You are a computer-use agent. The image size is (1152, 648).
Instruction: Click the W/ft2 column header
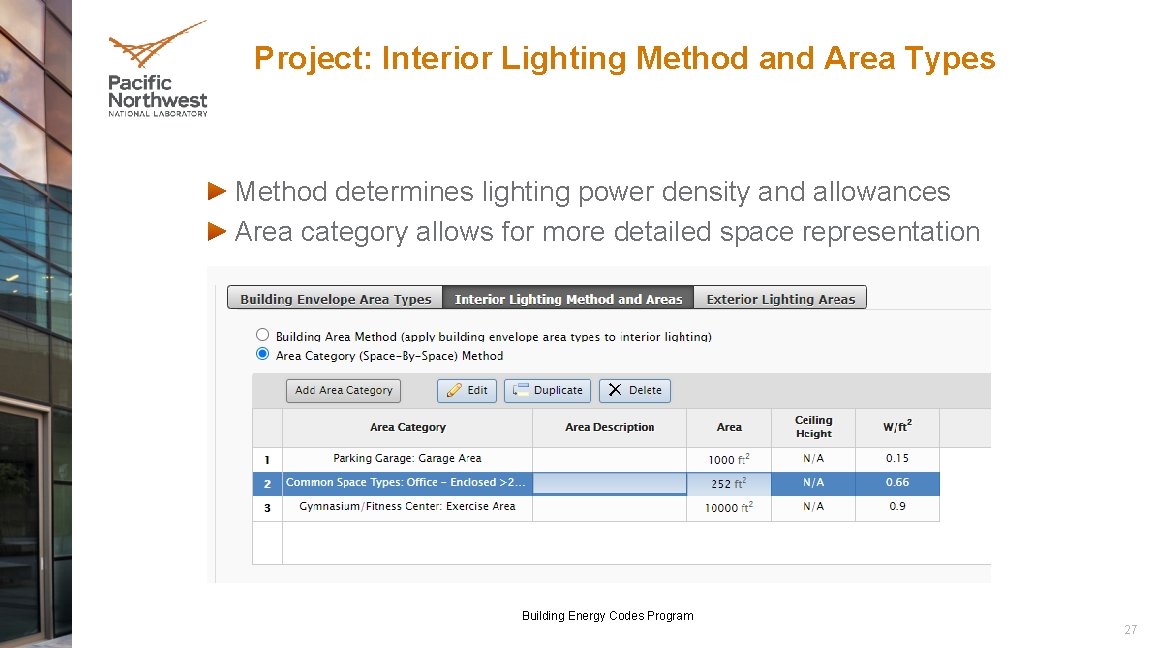tap(897, 427)
